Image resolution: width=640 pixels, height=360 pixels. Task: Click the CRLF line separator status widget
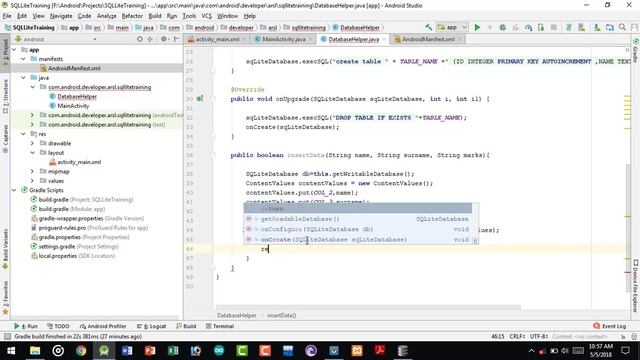coord(517,336)
